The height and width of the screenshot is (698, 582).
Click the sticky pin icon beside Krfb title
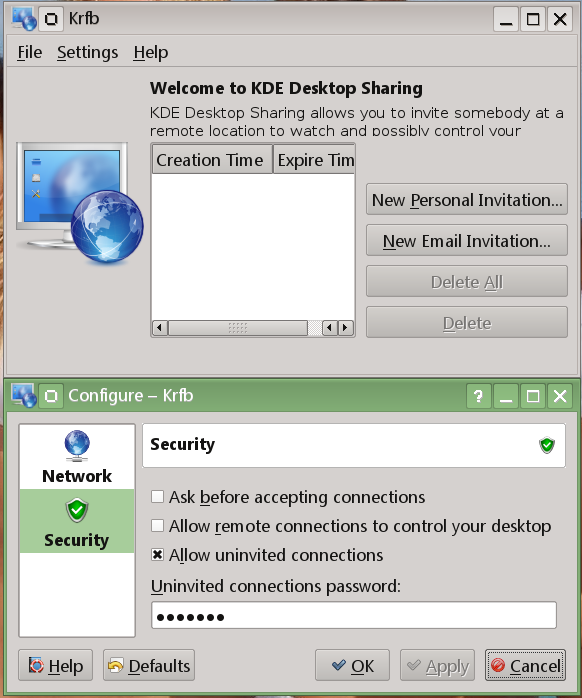coord(51,19)
